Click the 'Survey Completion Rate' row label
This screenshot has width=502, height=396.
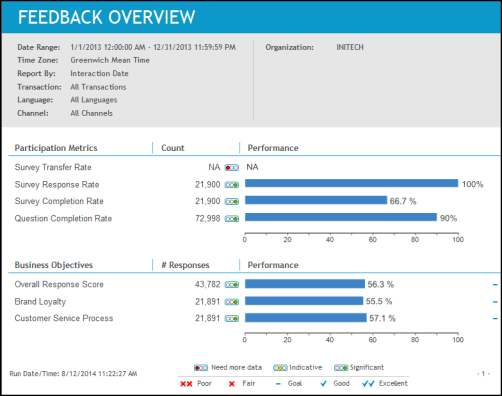click(x=59, y=201)
